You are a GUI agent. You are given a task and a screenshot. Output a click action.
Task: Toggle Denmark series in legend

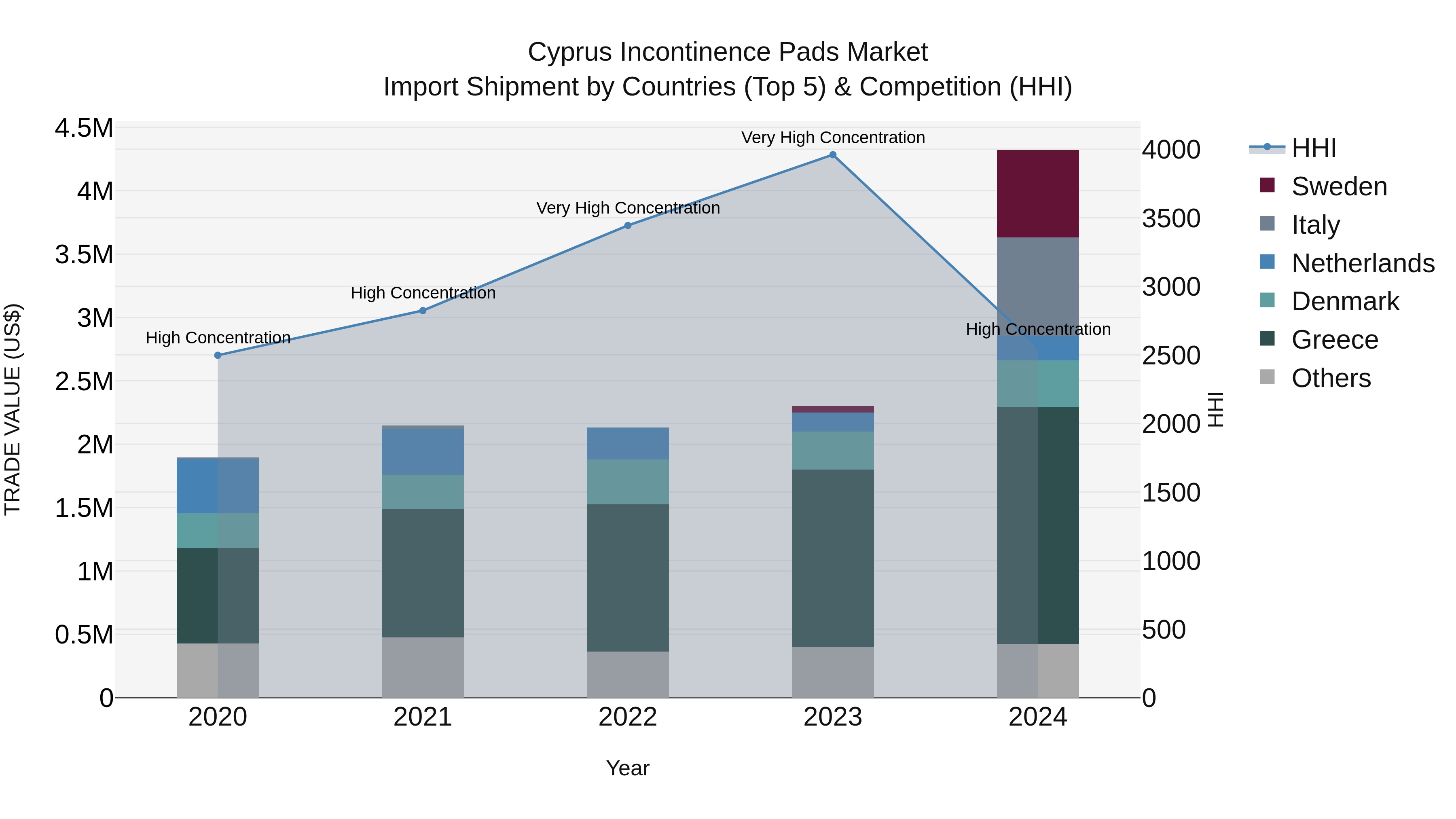[x=1329, y=301]
